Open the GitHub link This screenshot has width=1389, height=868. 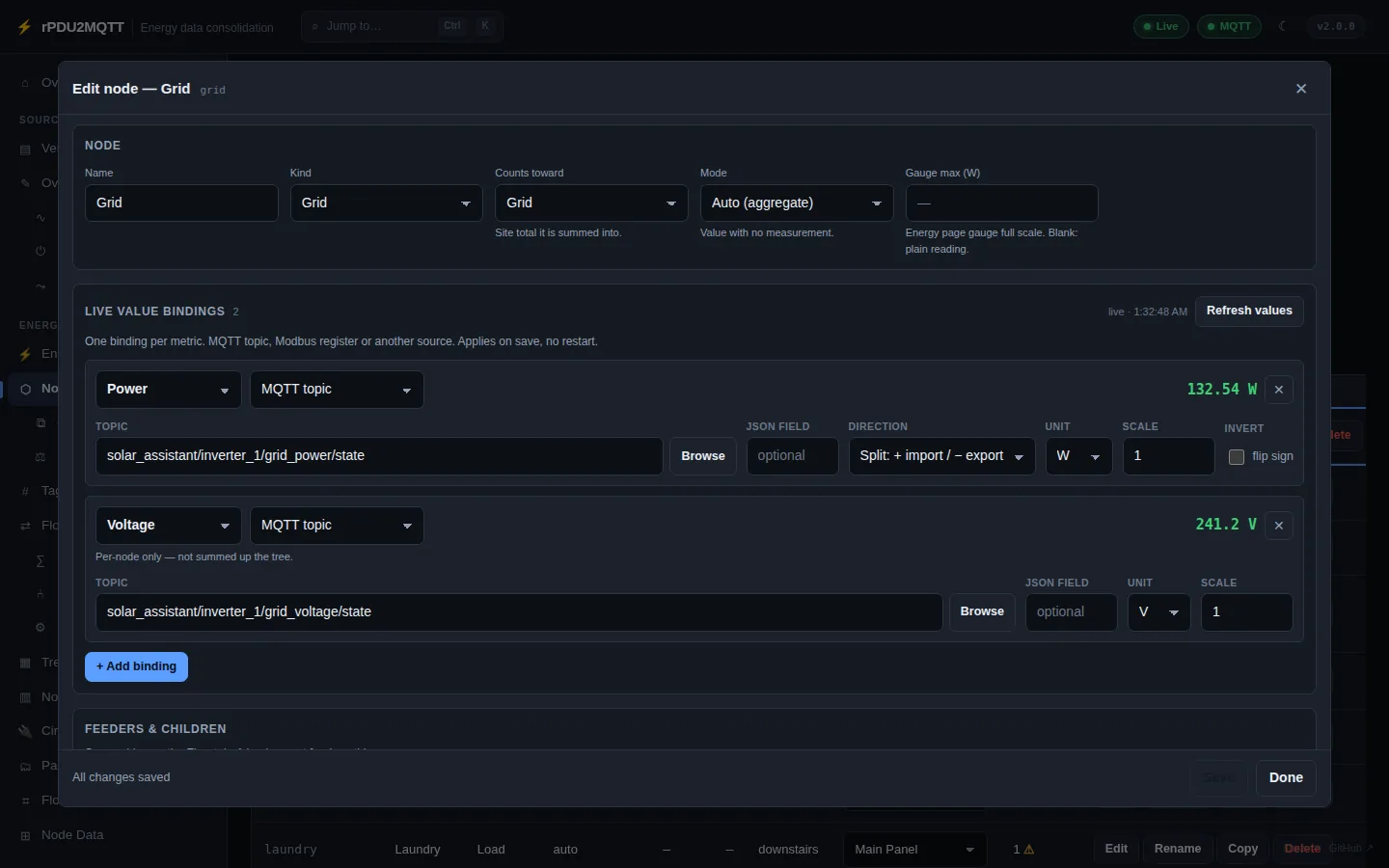click(1351, 849)
